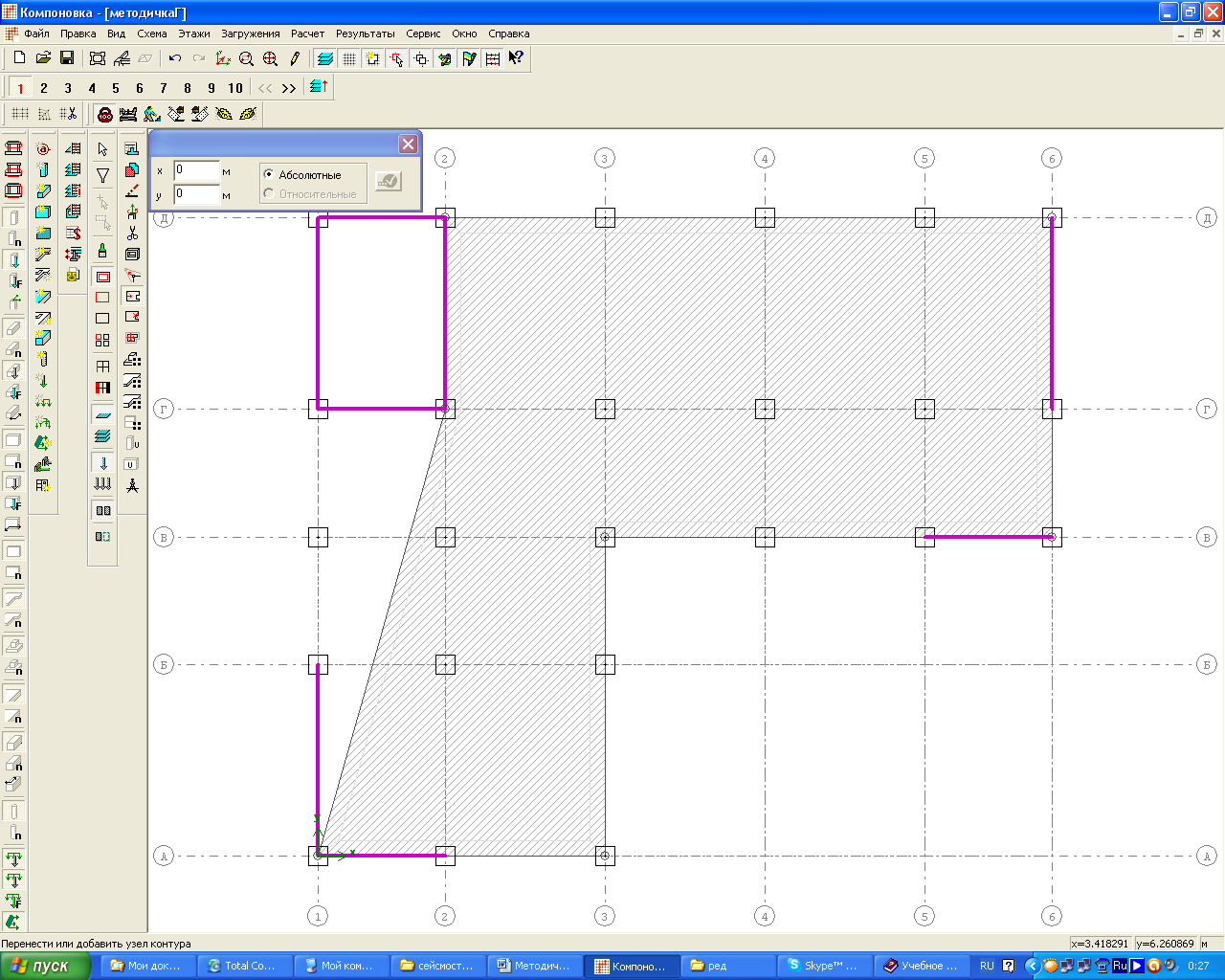Select the funnel filter tool
Image resolution: width=1225 pixels, height=980 pixels.
point(102,175)
